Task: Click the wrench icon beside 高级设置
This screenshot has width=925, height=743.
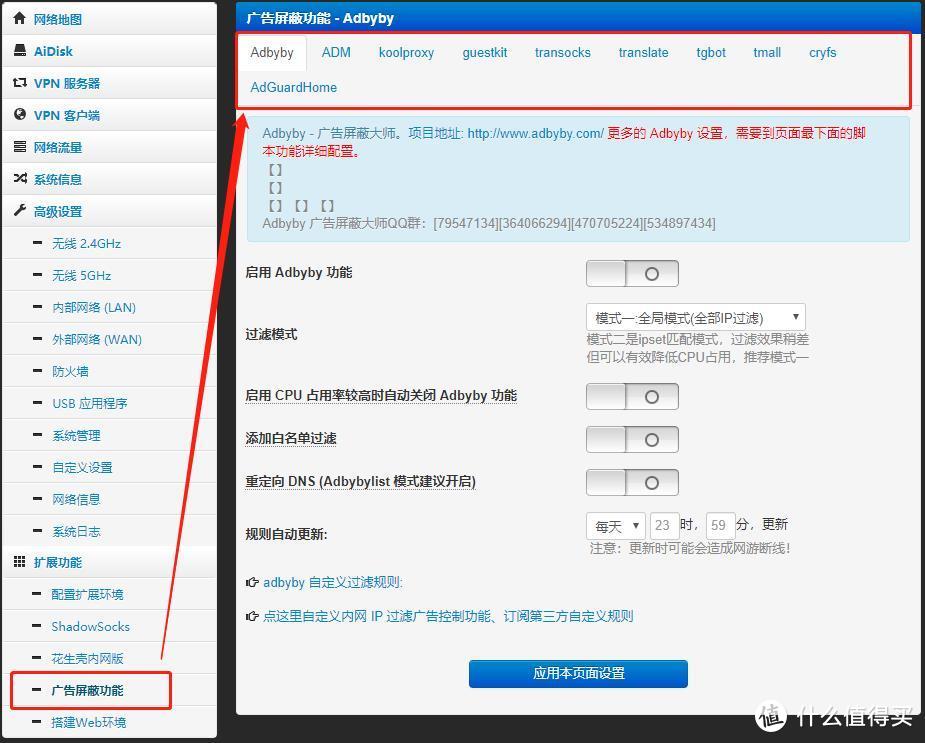Action: pos(20,210)
